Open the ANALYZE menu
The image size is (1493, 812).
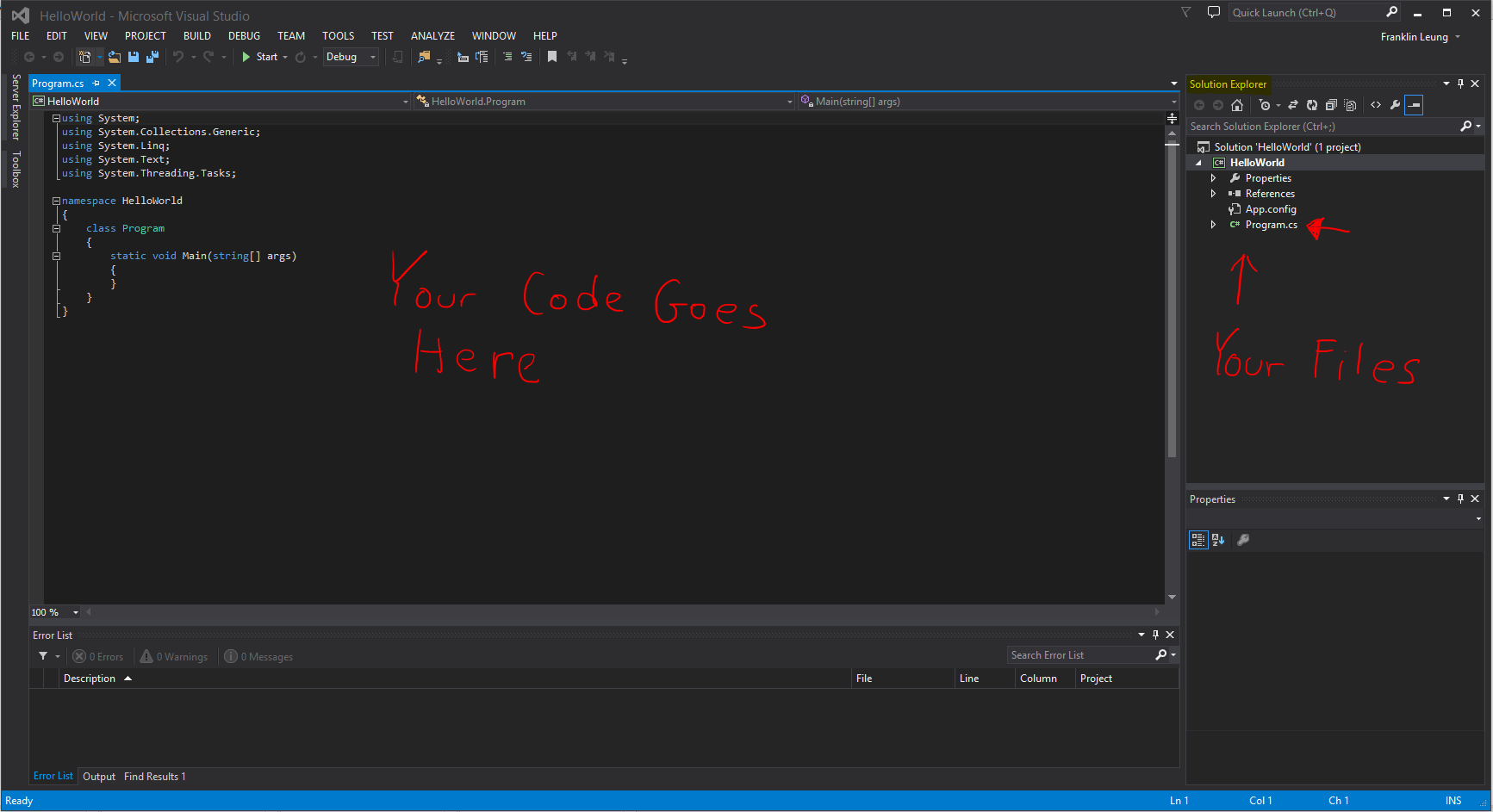click(432, 35)
